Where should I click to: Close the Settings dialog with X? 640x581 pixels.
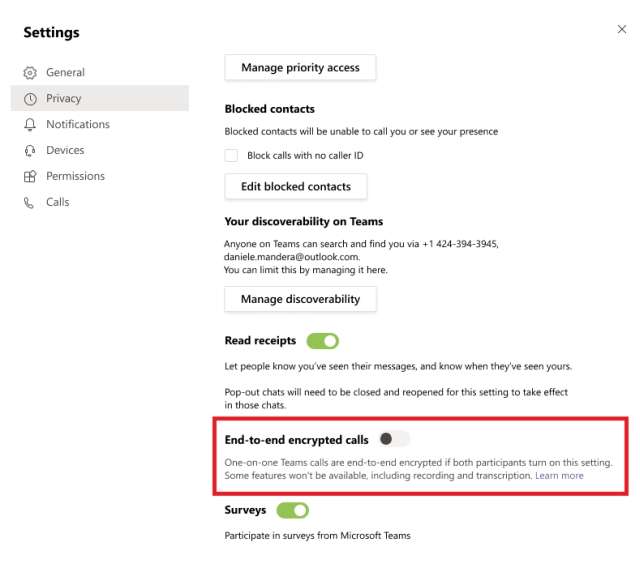pos(622,30)
